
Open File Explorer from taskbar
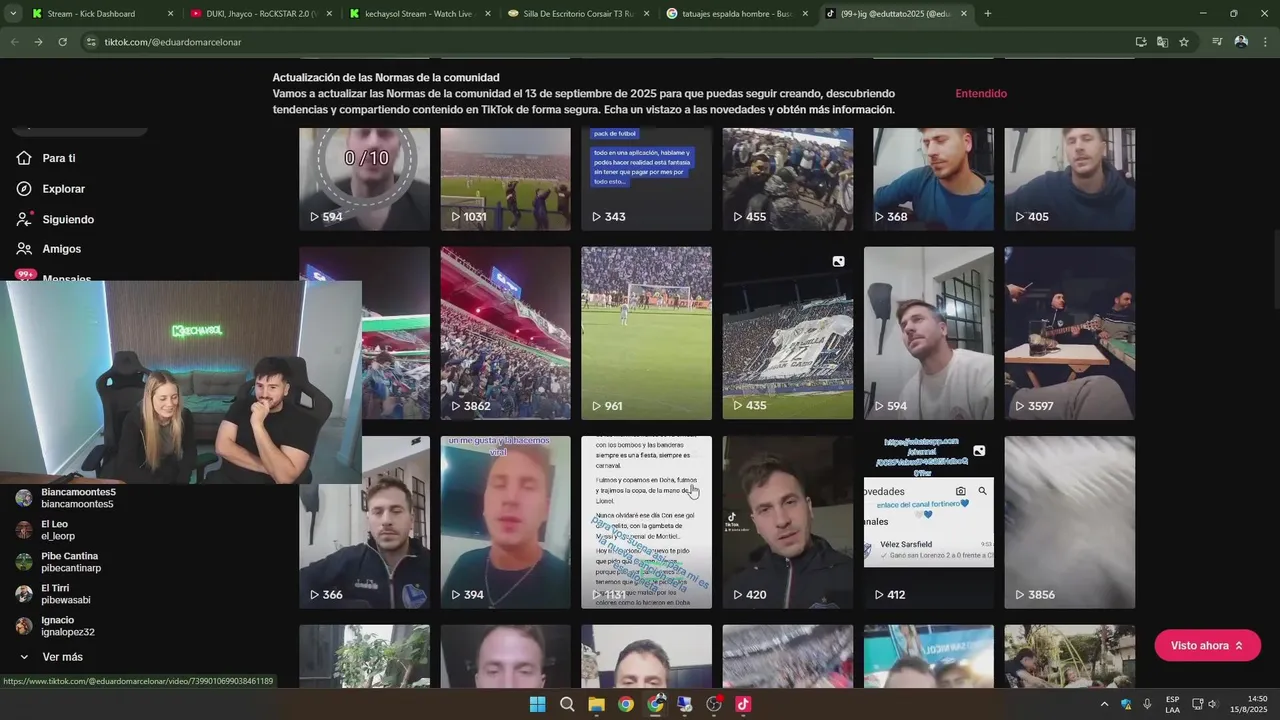596,704
